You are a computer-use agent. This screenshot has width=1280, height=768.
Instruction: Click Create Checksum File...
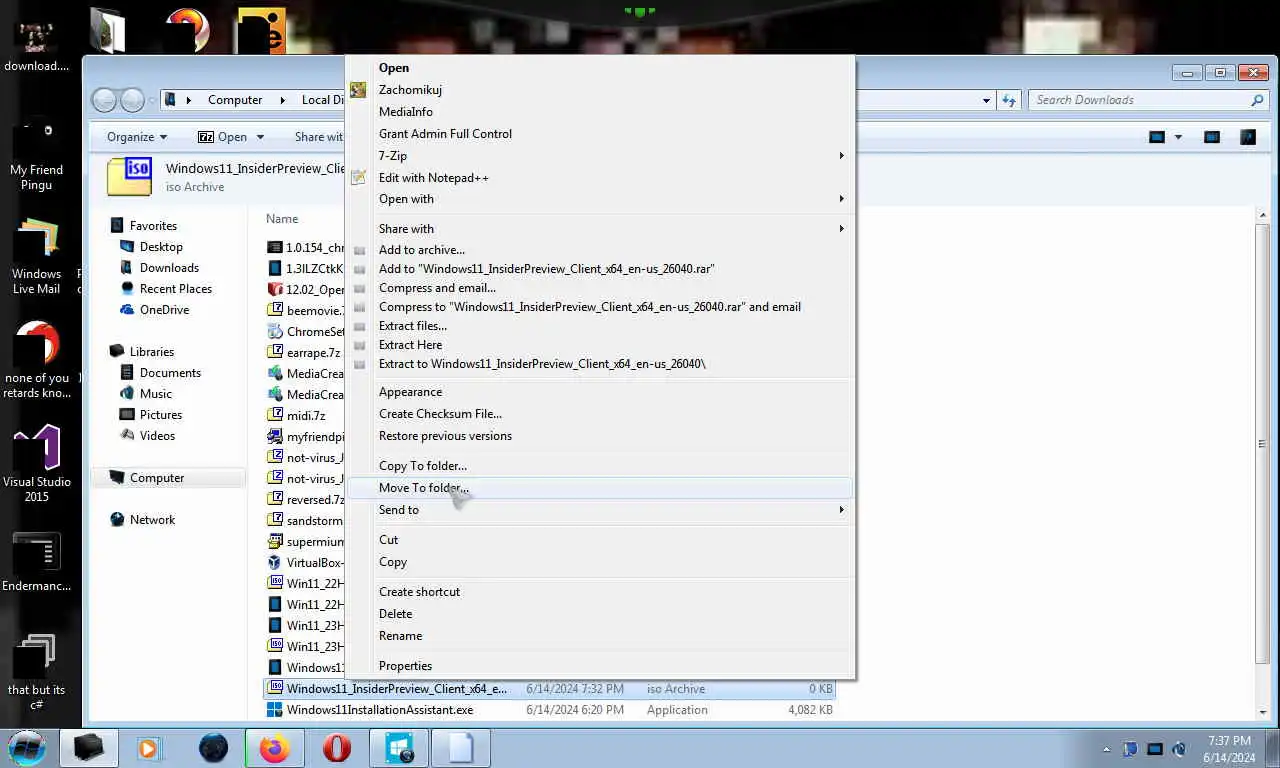click(599, 414)
